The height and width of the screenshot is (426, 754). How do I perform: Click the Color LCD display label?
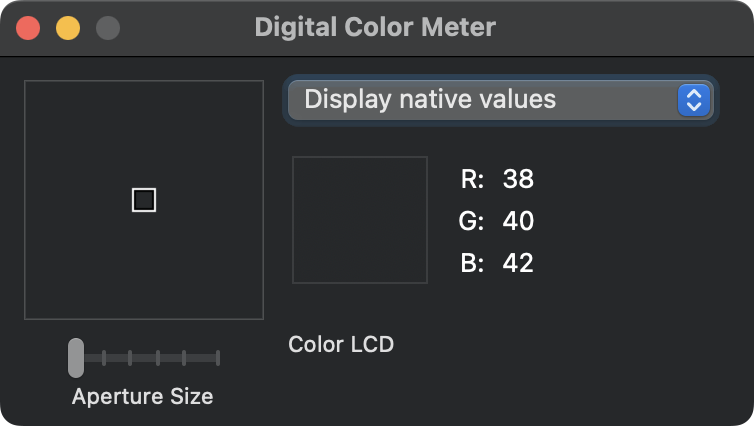pos(341,345)
